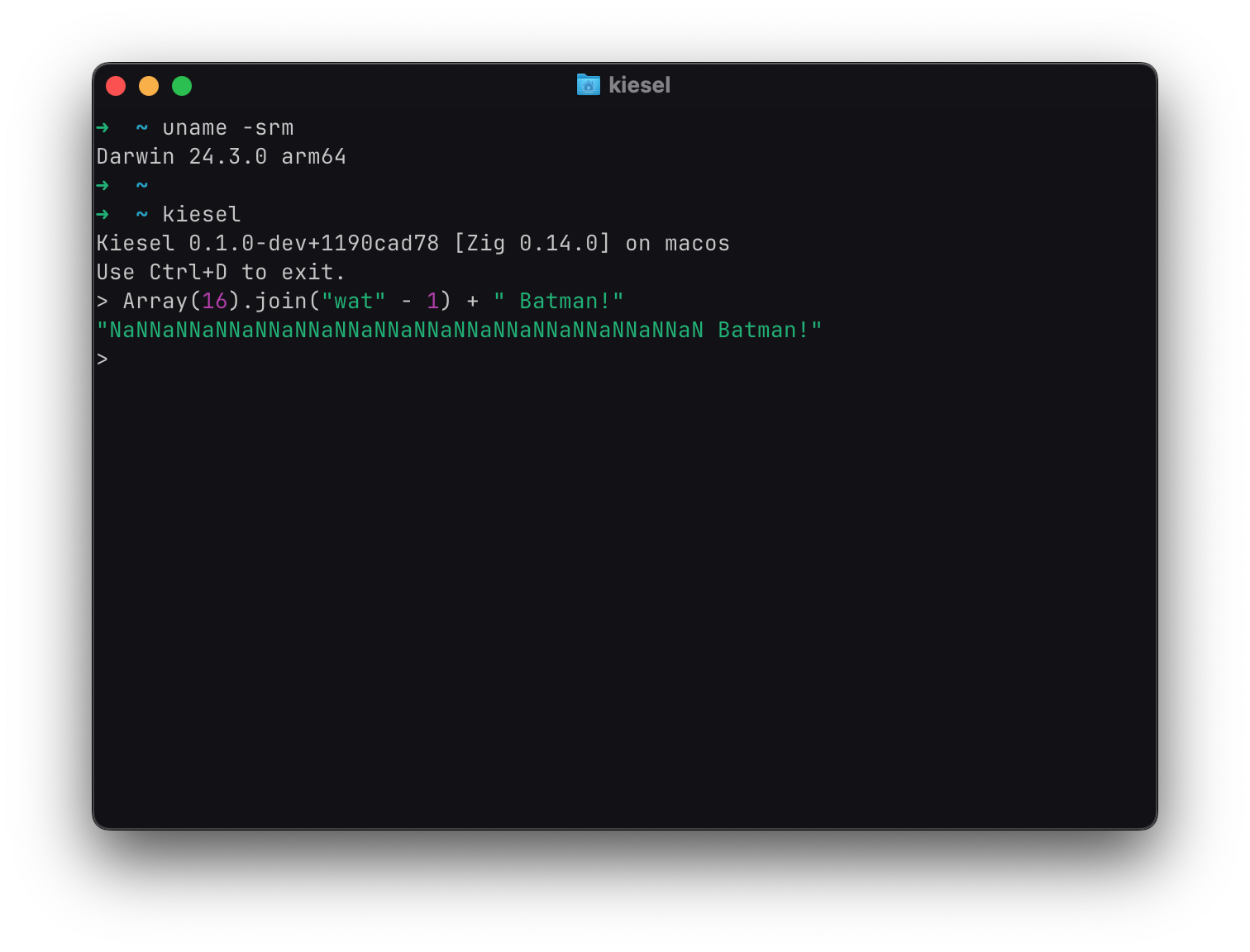The width and height of the screenshot is (1250, 952).
Task: Minimize the terminal using the yellow button
Action: coord(149,86)
